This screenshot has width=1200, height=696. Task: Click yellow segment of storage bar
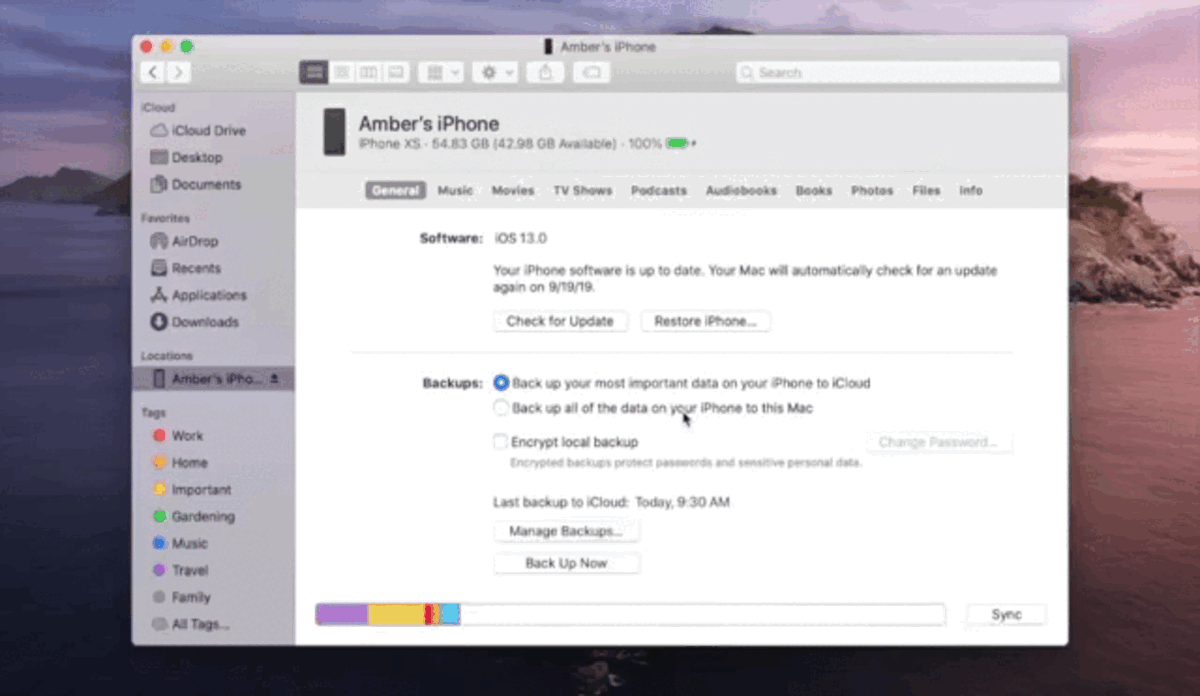point(396,615)
